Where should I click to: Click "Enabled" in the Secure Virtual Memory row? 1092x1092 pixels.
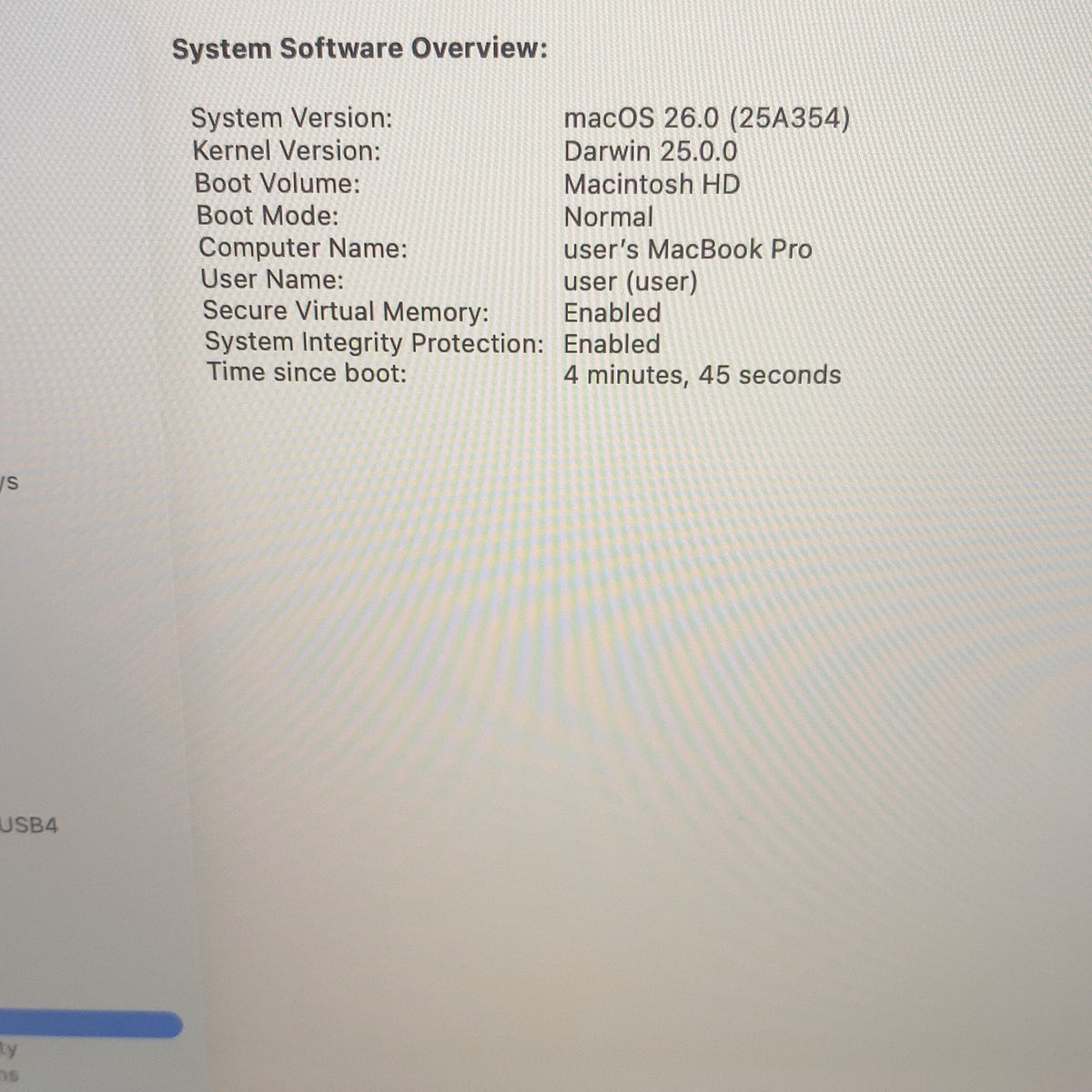pos(612,312)
